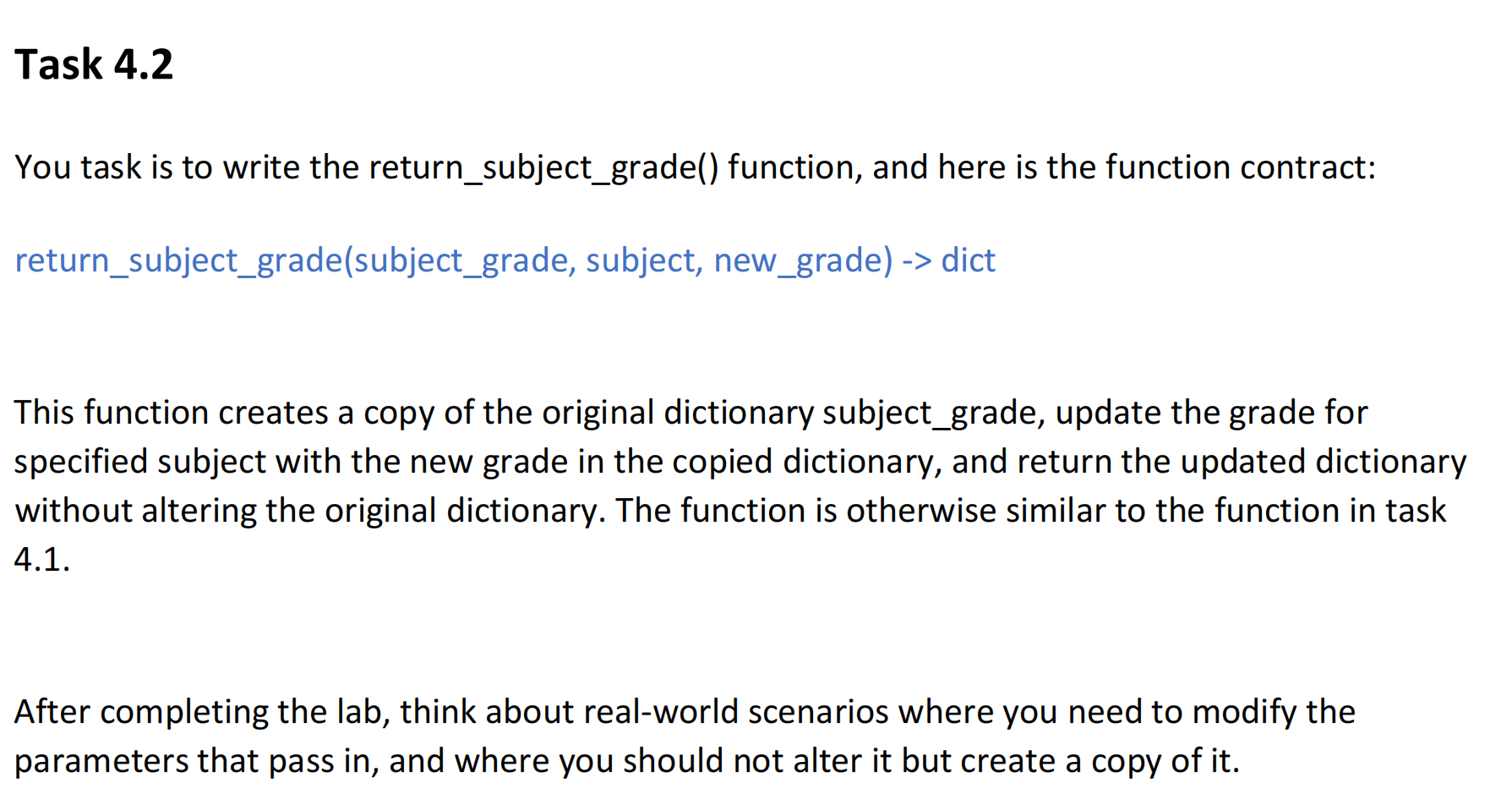
Task: Click the Task 4.2 heading
Action: click(x=94, y=65)
